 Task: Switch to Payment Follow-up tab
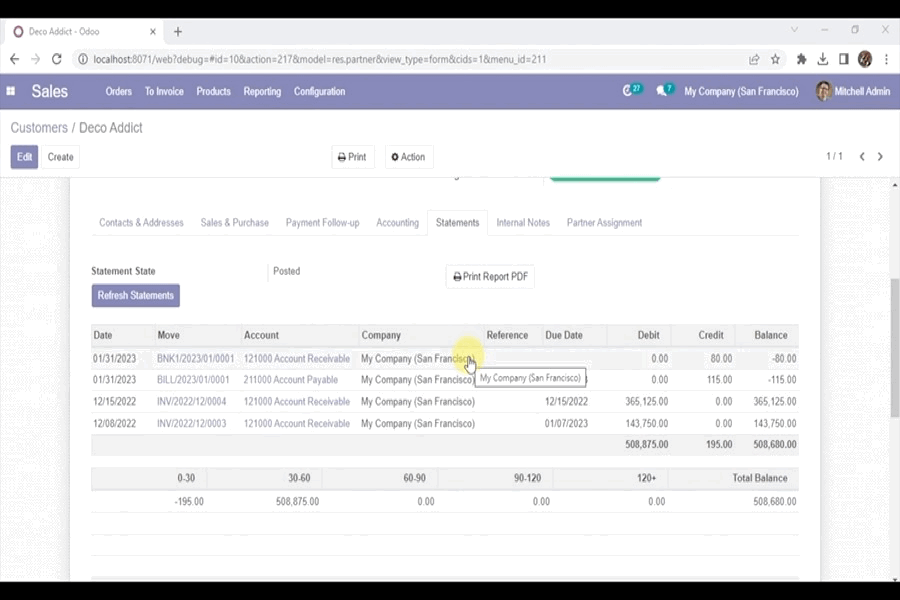(323, 223)
